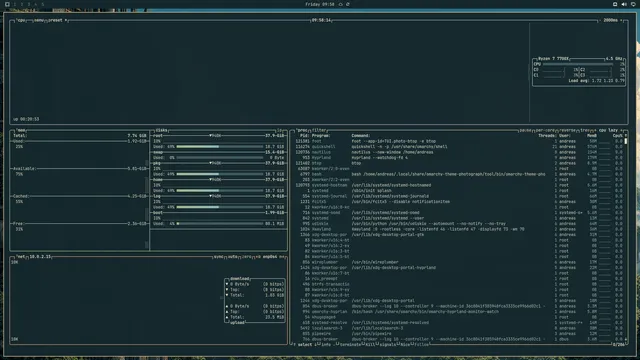Click the volume speaker icon in top bar

624,4
